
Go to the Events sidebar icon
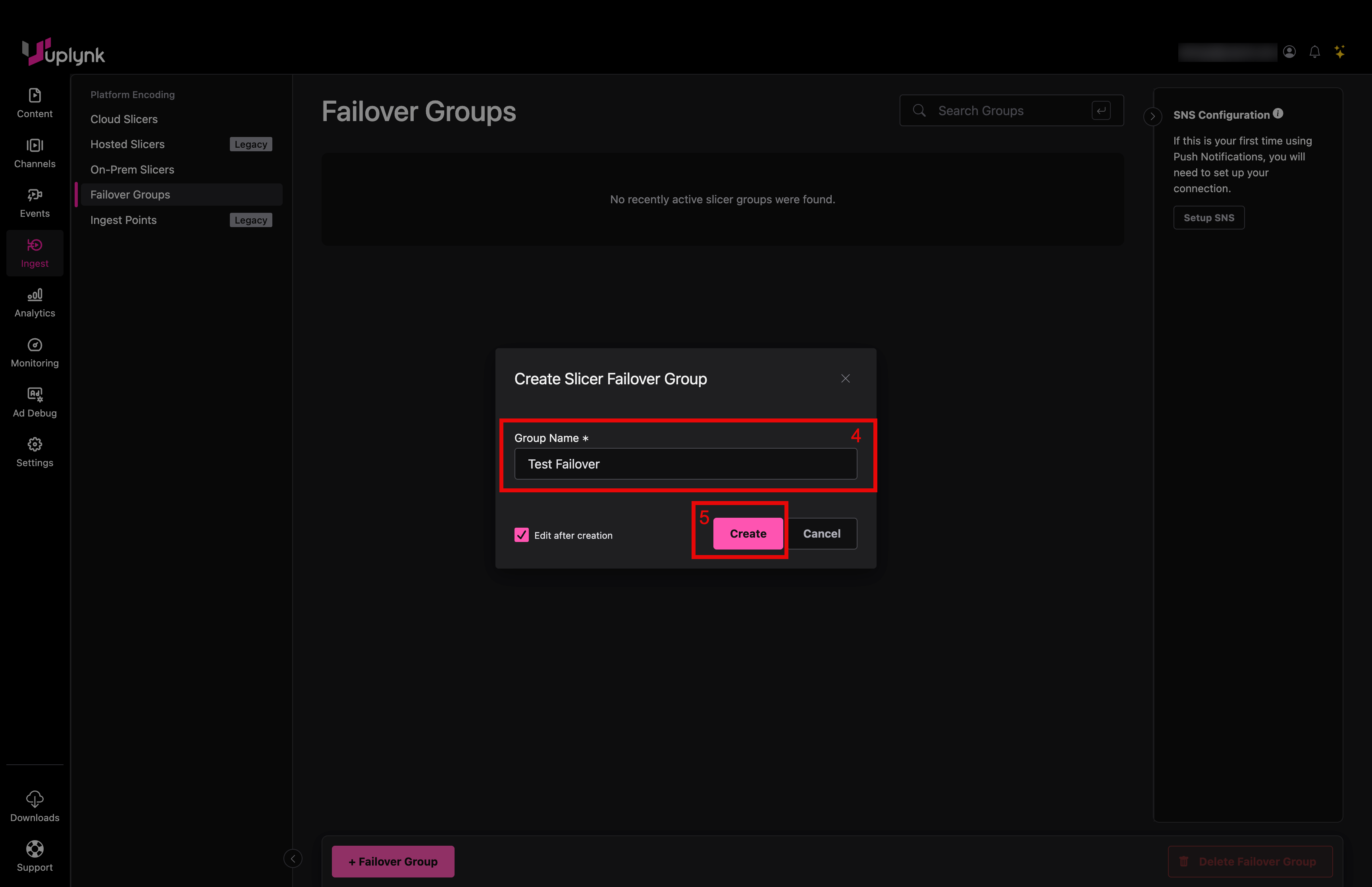coord(35,195)
